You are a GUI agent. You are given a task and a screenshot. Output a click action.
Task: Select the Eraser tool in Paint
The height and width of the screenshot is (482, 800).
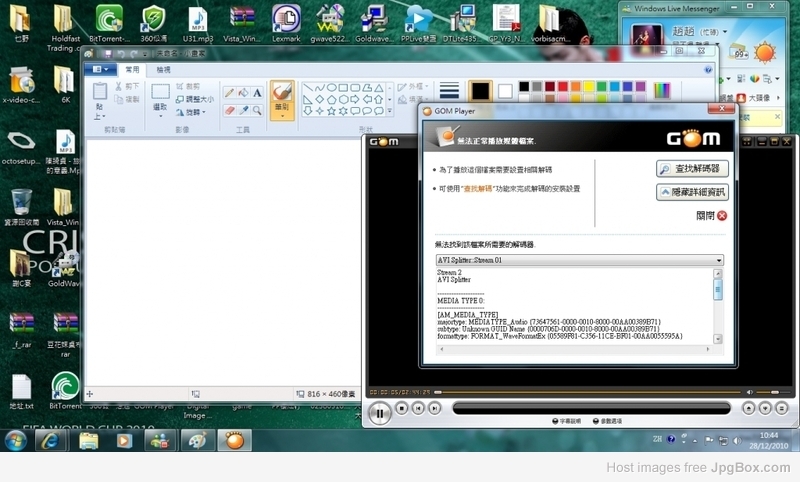click(230, 109)
